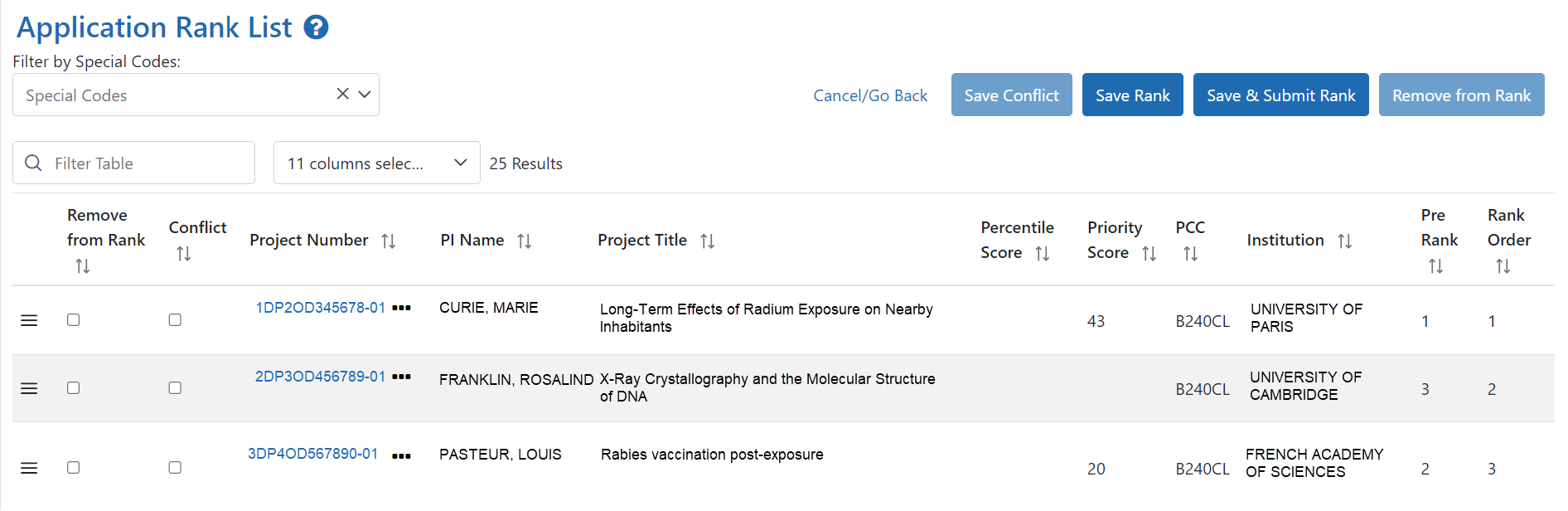Screen dimensions: 1568x511
Task: Open the 11 columns selected dropdown
Action: pos(376,163)
